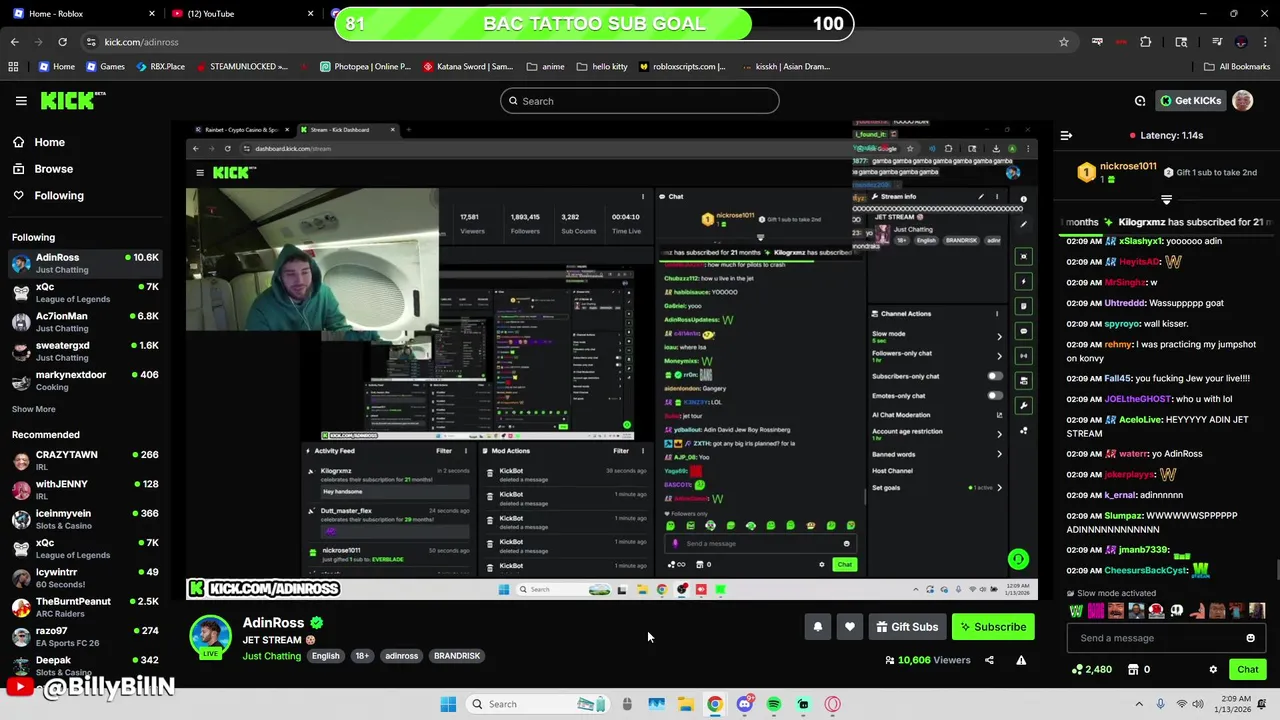
Task: Open withJENNY recommended channel
Action: pyautogui.click(x=85, y=490)
